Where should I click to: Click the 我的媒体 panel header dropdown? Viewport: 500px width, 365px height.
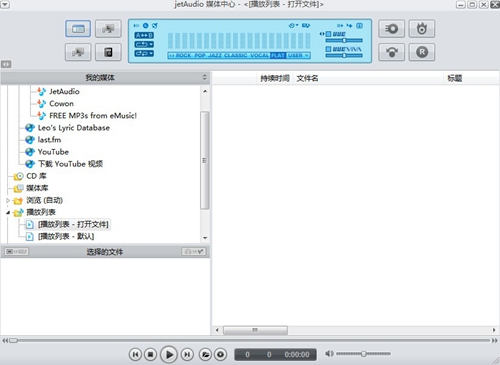click(204, 78)
